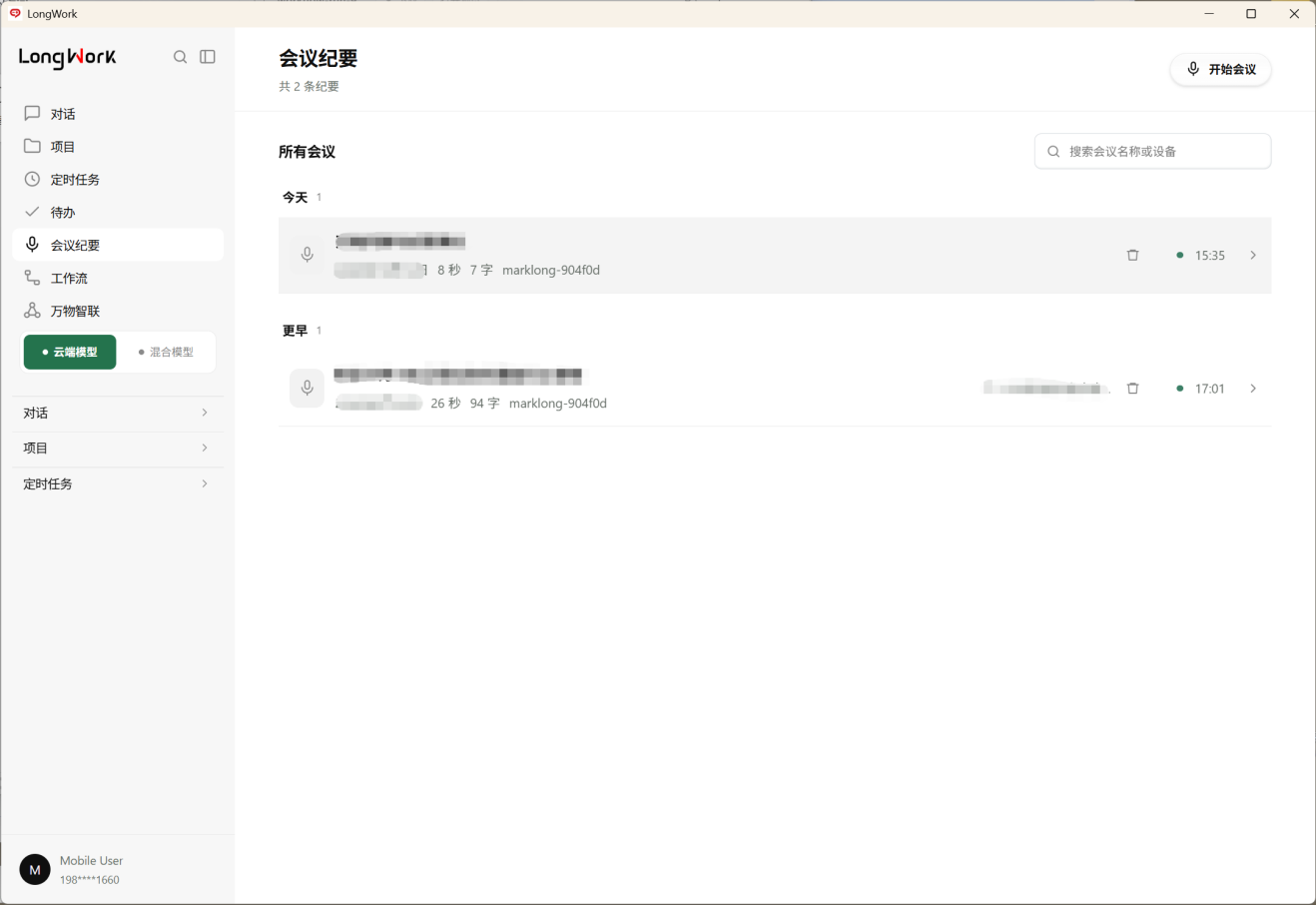
Task: Click the 所有会议 heading
Action: (x=307, y=152)
